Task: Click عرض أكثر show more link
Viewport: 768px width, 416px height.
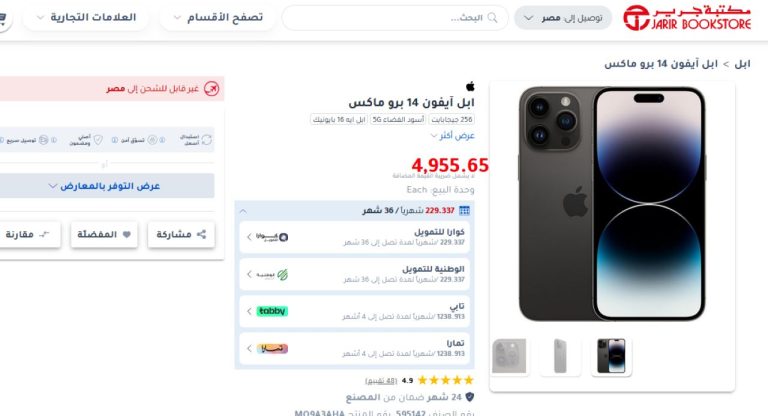Action: (x=453, y=135)
